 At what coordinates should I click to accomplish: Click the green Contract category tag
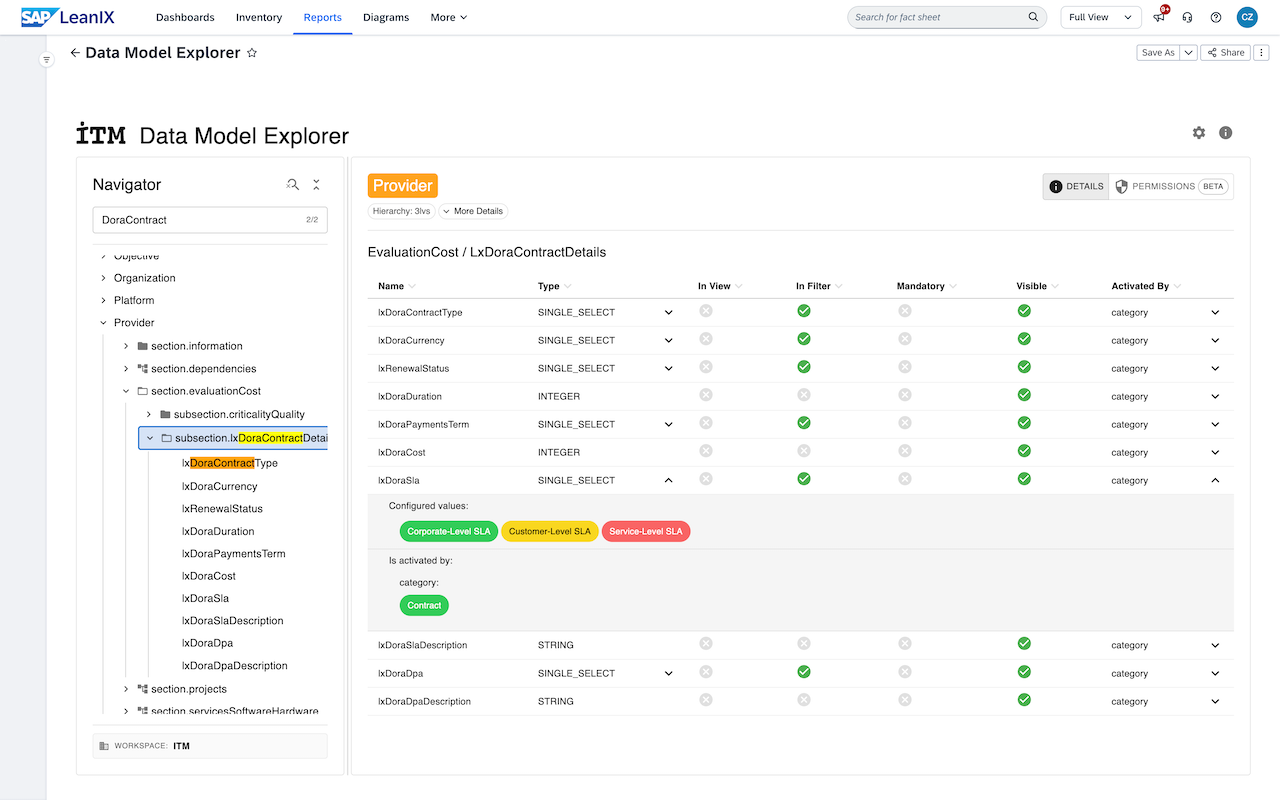point(424,605)
